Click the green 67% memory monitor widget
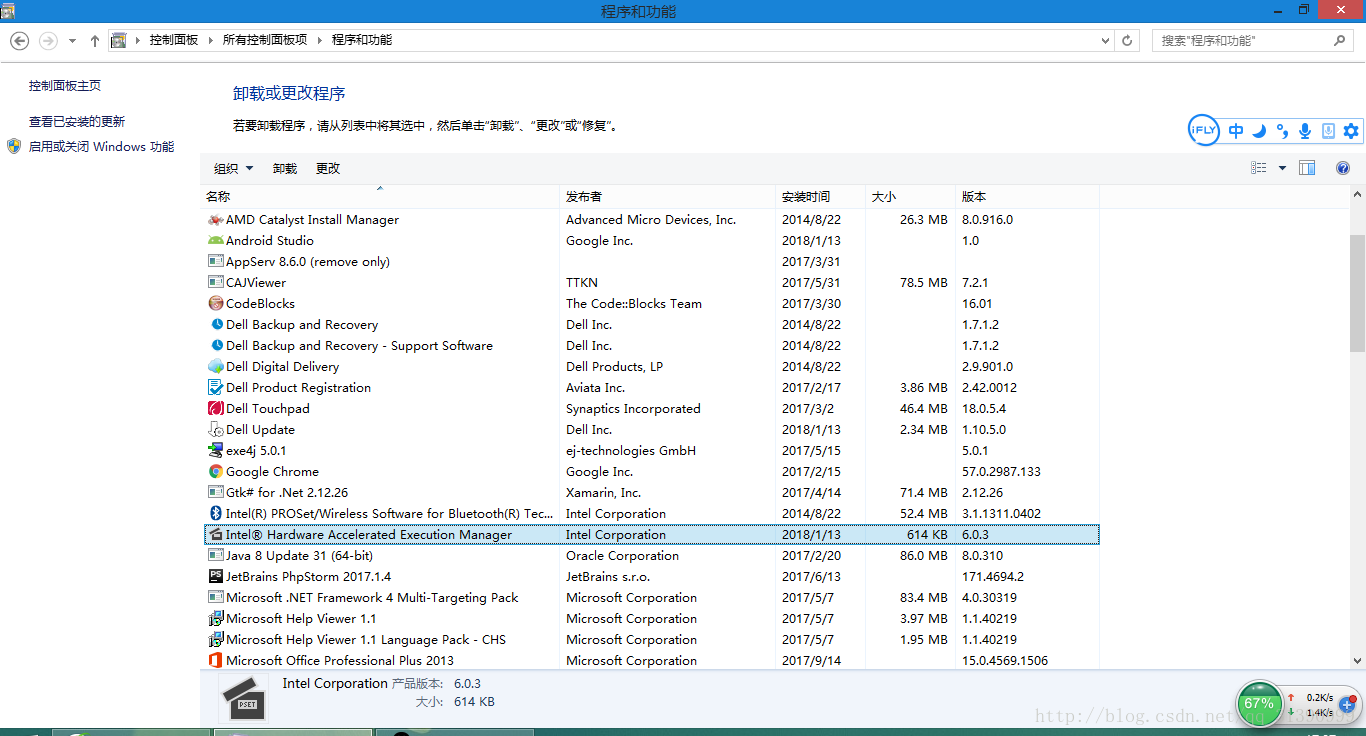 pyautogui.click(x=1259, y=703)
